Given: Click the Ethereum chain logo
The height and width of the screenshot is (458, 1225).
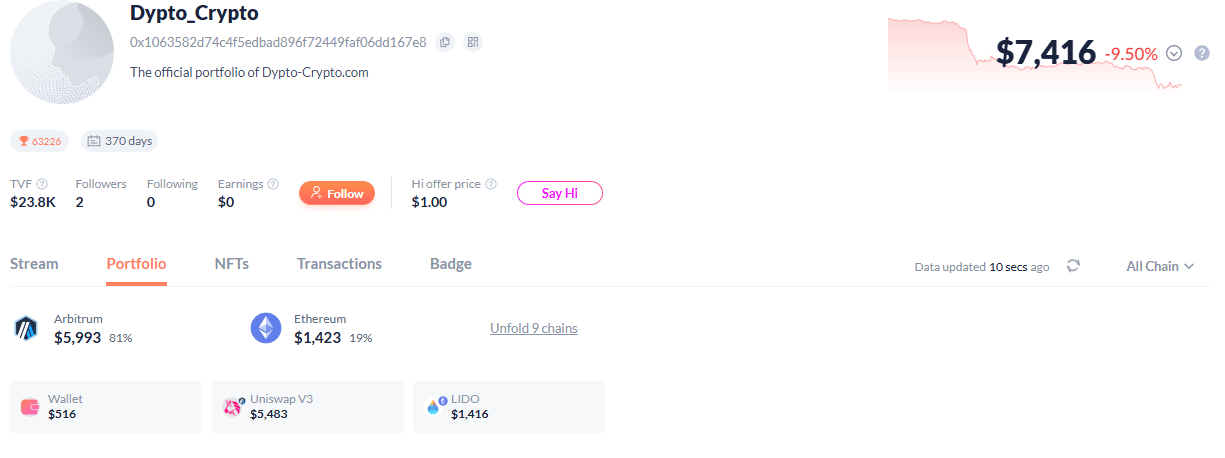Looking at the screenshot, I should (266, 328).
